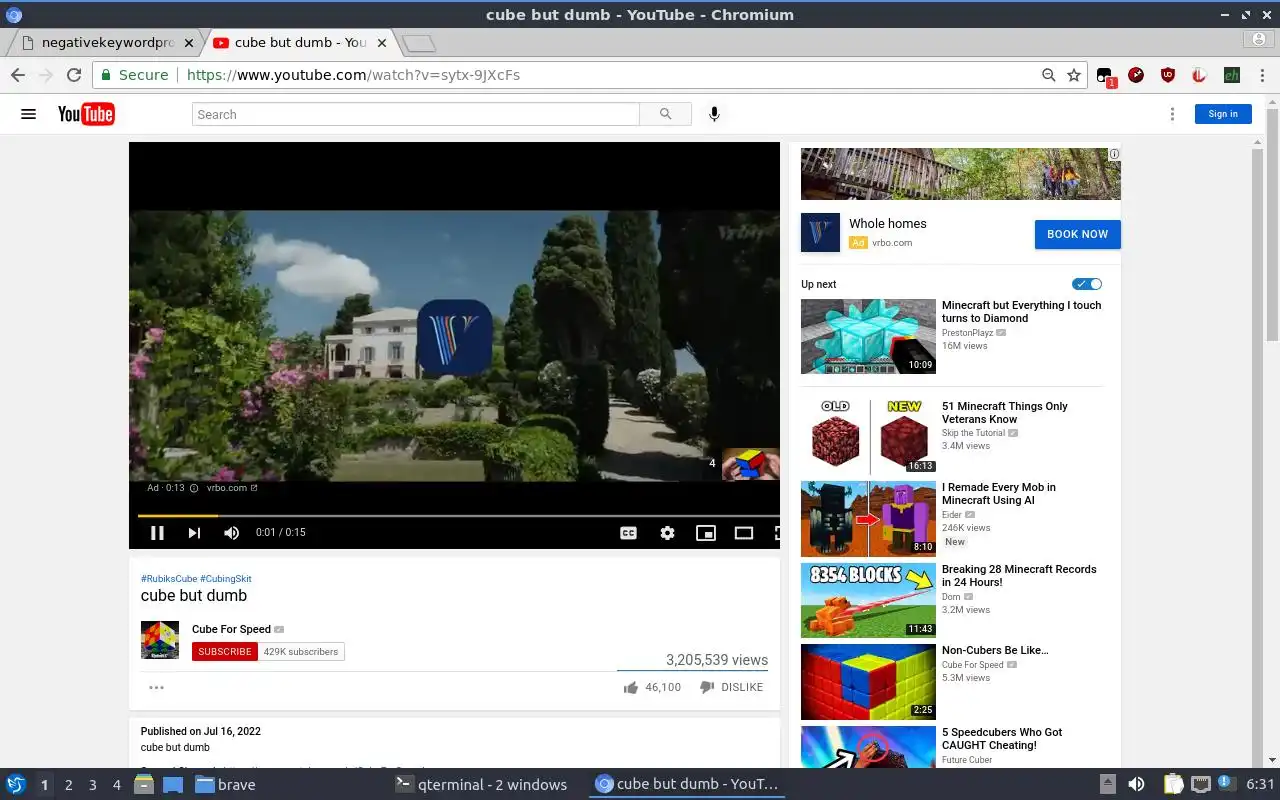Visit vrbo.com advertiser link in player
This screenshot has width=1280, height=800.
coord(232,488)
